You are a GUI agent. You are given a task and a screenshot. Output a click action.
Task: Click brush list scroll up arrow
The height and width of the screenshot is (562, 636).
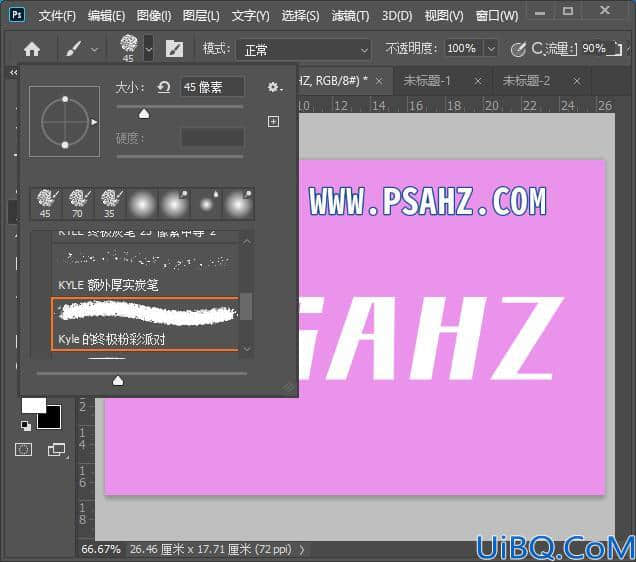click(x=247, y=242)
